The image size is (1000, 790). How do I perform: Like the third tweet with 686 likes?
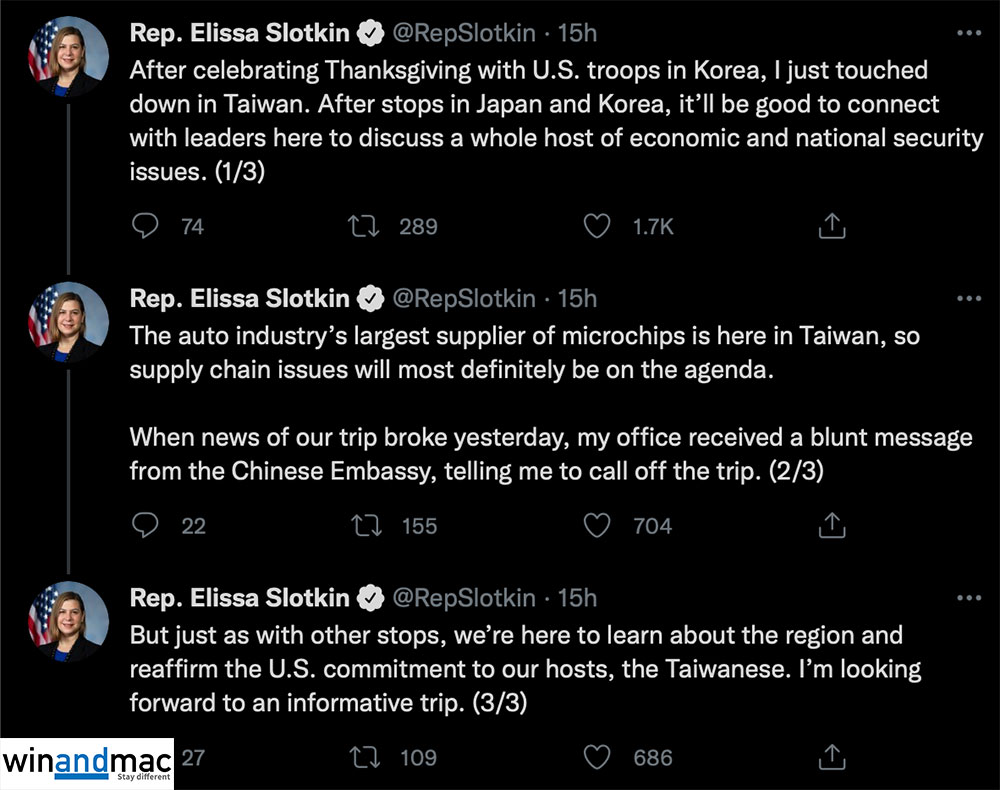tap(597, 757)
